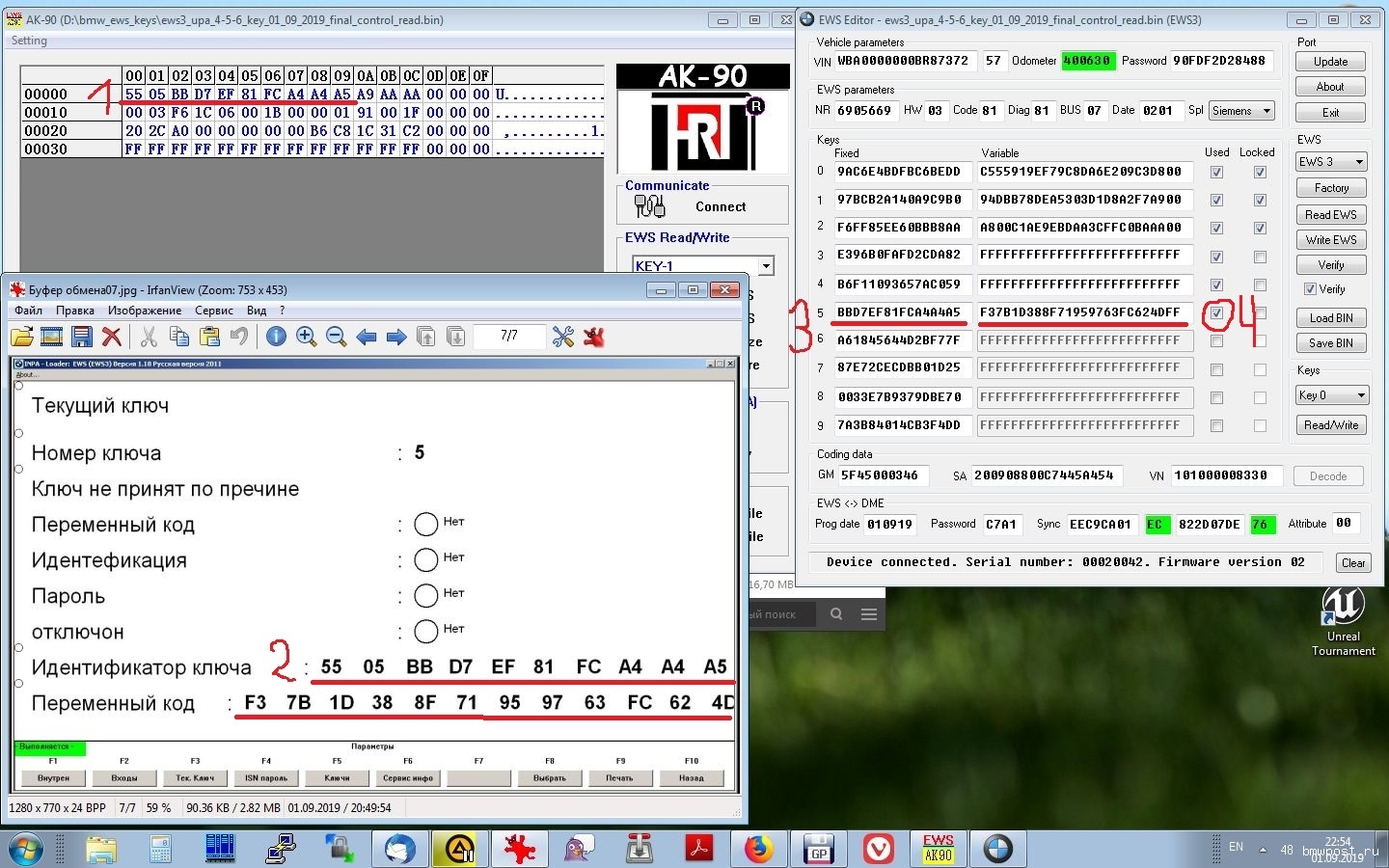Image resolution: width=1389 pixels, height=868 pixels.
Task: Click the Read EWS button
Action: [1330, 215]
